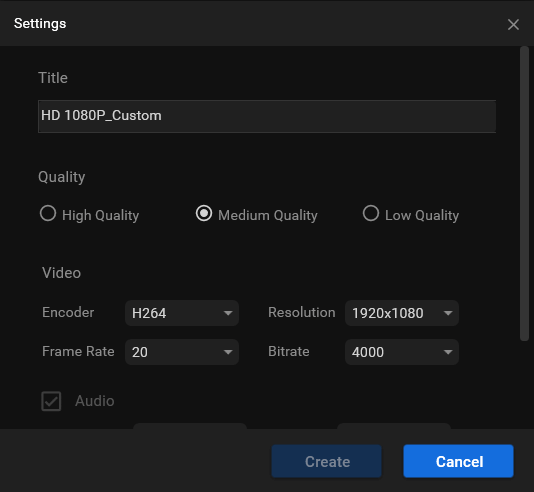
Task: Open the bitrate dropdown showing 4000
Action: pos(402,352)
